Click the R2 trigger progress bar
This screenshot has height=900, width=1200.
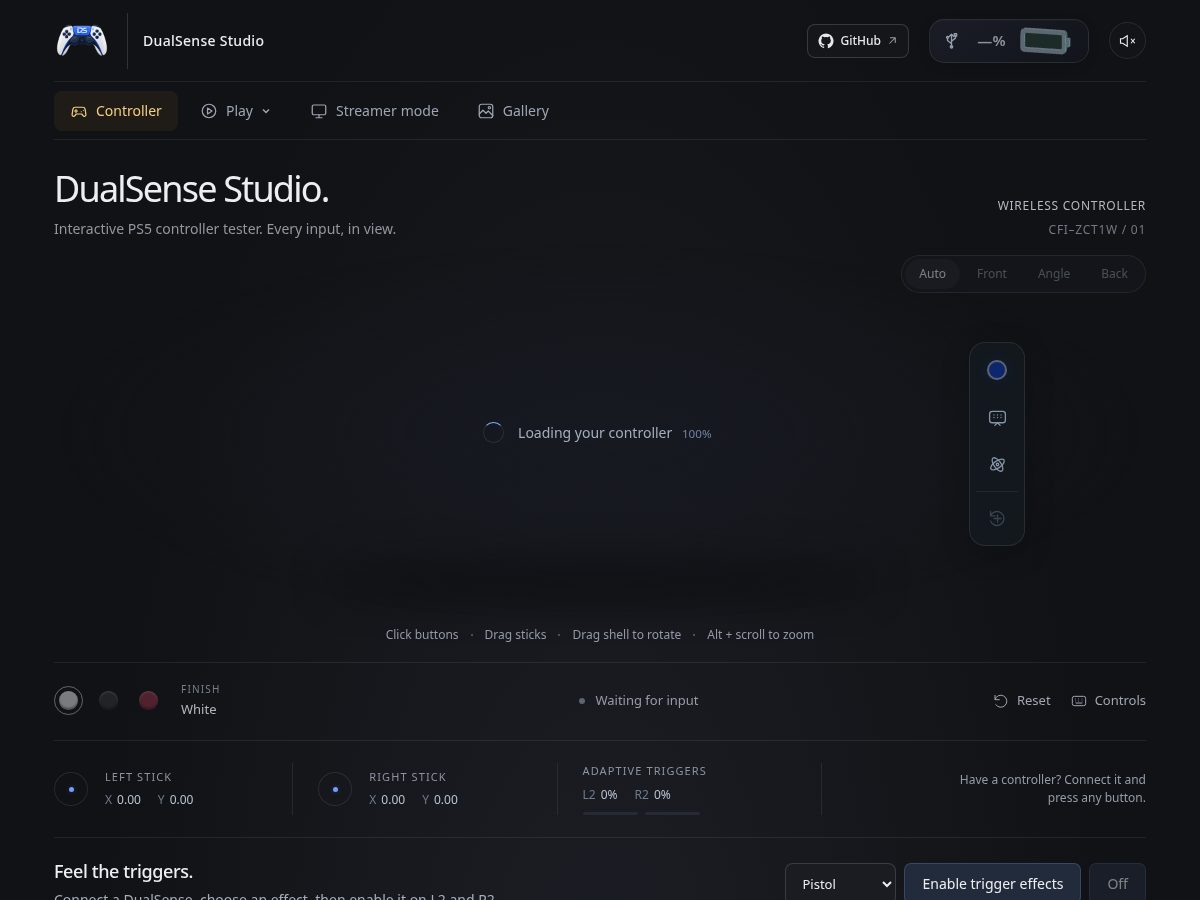(x=672, y=813)
